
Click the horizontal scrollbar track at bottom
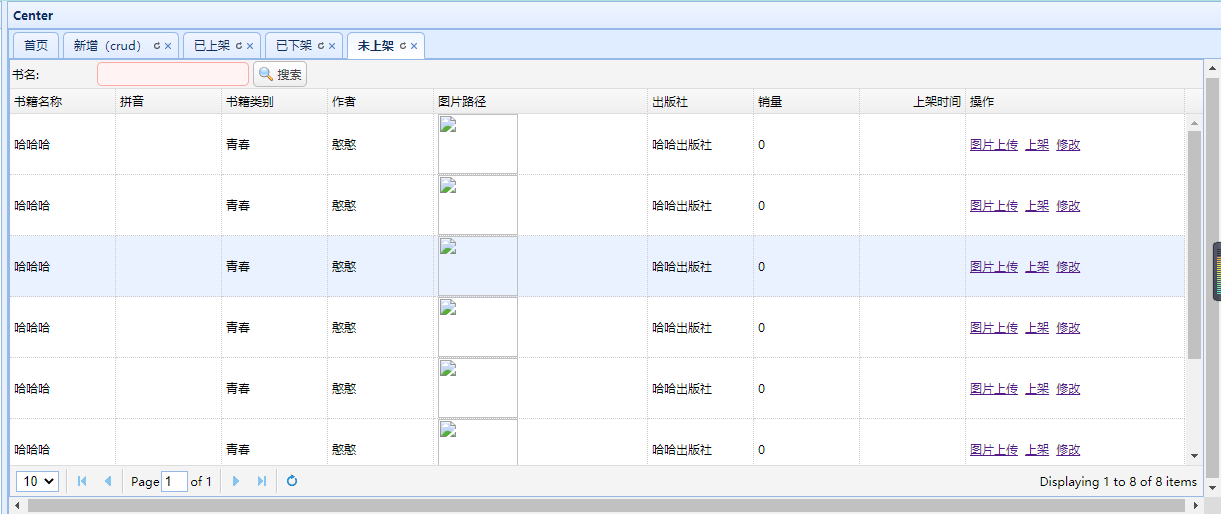[x=606, y=506]
